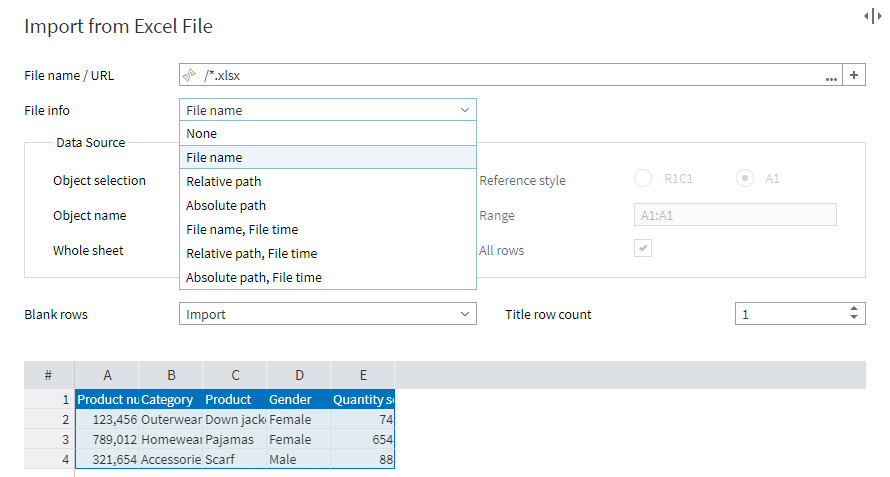The height and width of the screenshot is (477, 890).
Task: Click the ellipsis browse file button
Action: [x=831, y=76]
